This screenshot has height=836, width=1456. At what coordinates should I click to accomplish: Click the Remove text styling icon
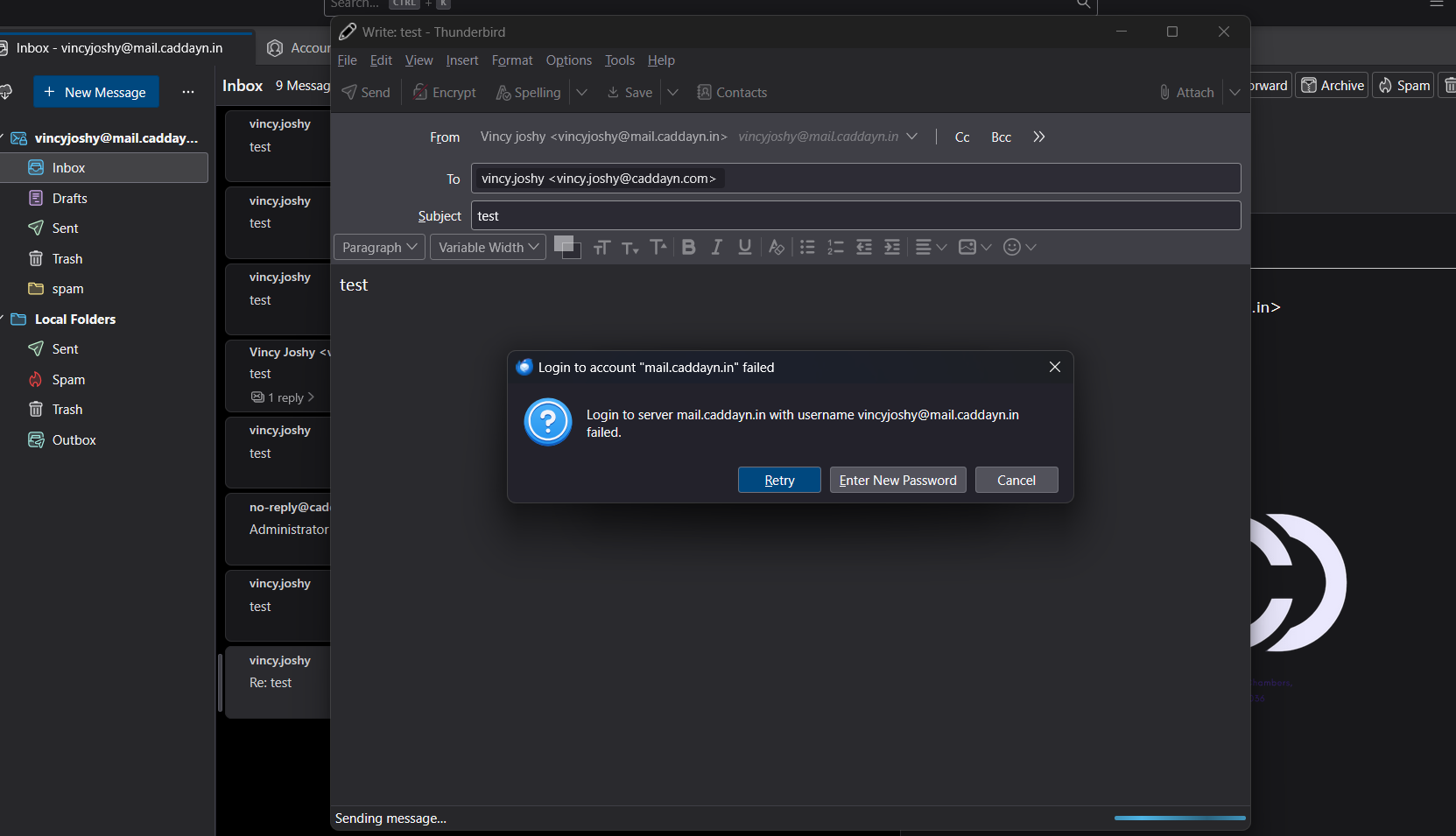click(776, 248)
